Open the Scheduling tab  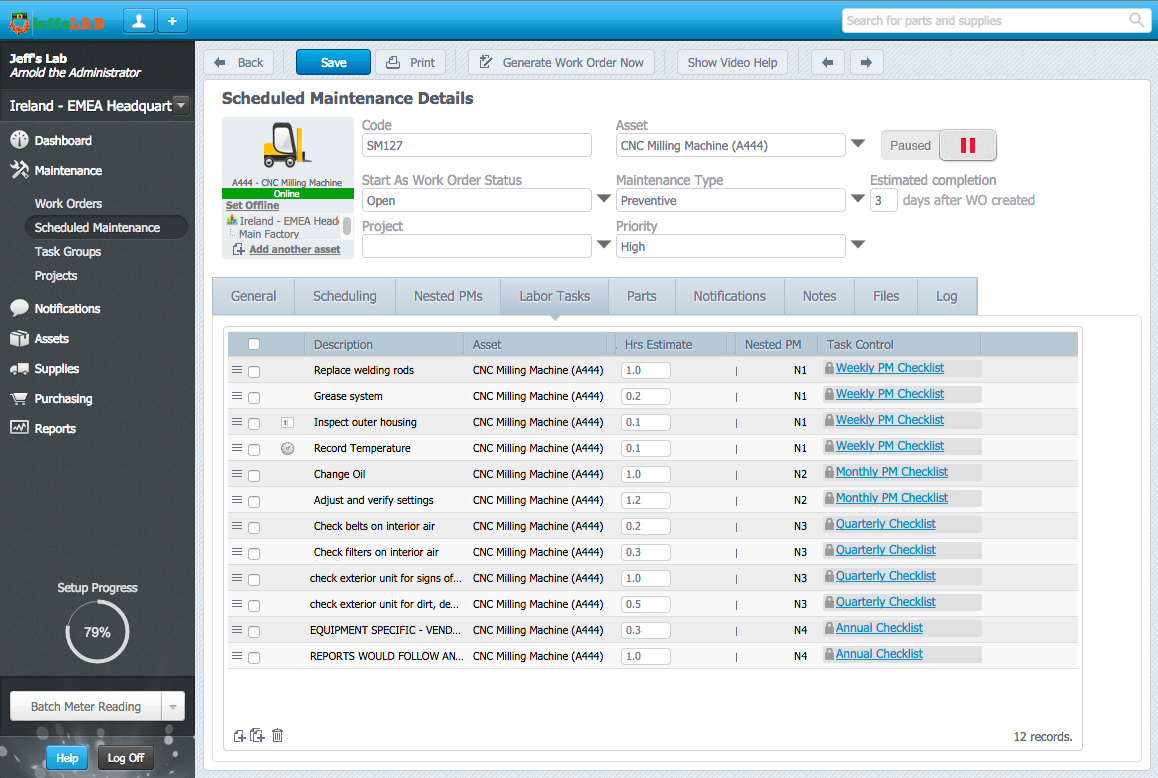[x=344, y=296]
